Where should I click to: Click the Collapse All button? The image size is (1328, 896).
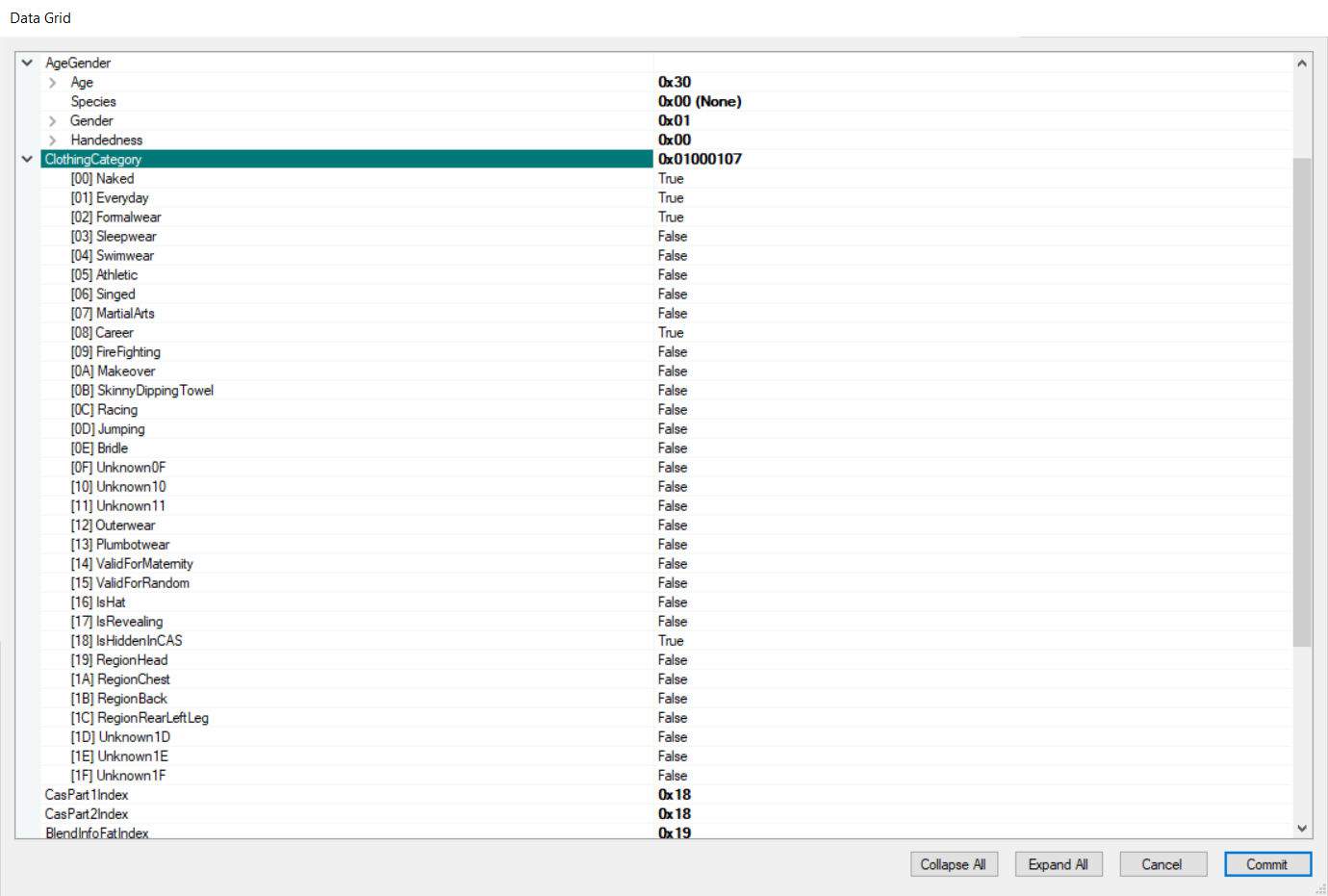coord(954,863)
